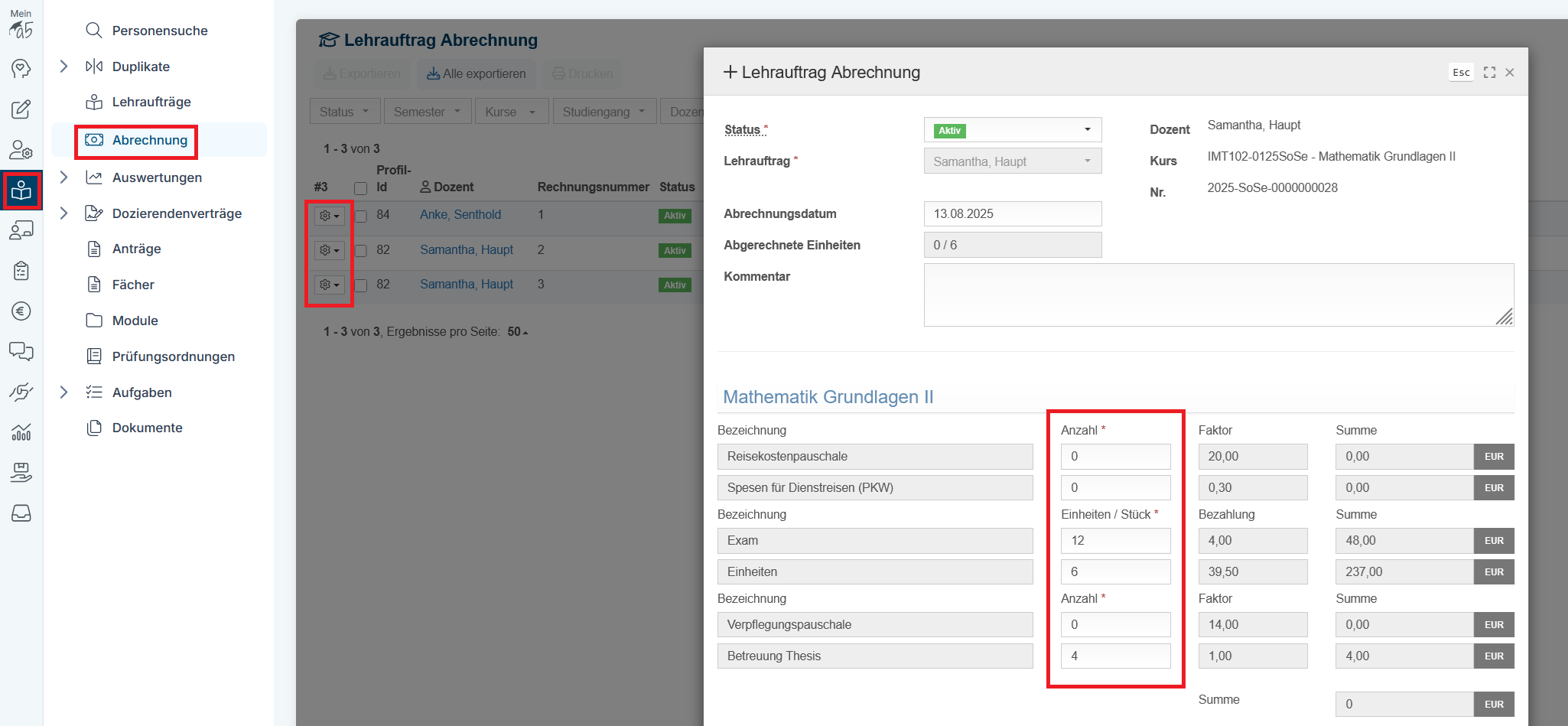Open the clipboard icon in left sidebar
Viewport: 1568px width, 726px height.
[21, 270]
